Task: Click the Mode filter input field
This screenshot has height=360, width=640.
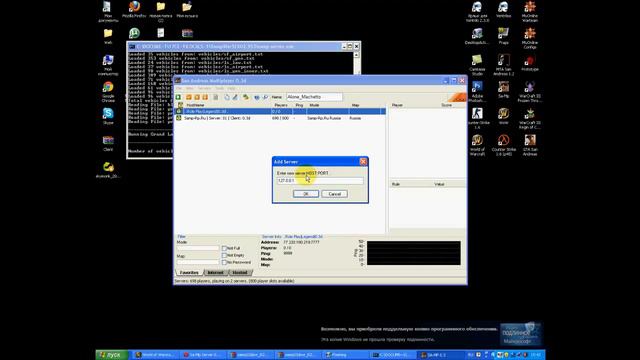Action: (198, 248)
